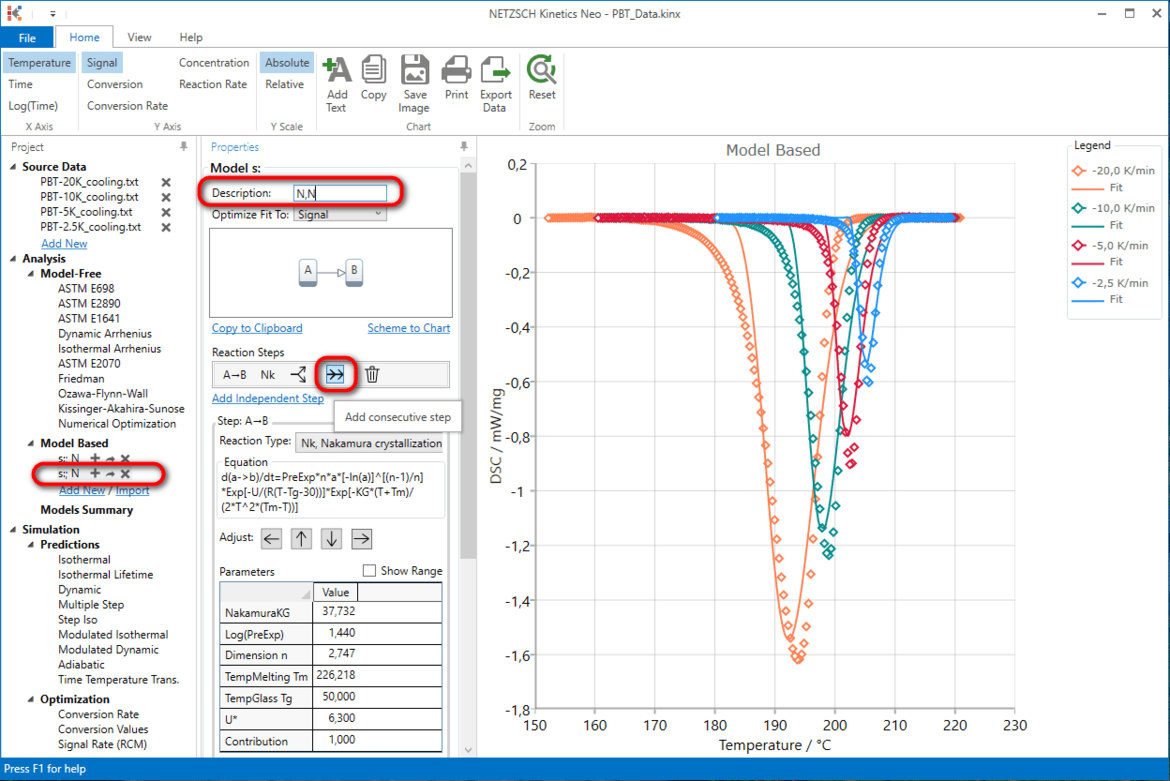This screenshot has width=1170, height=781.
Task: Switch to the Home ribbon tab
Action: (x=84, y=37)
